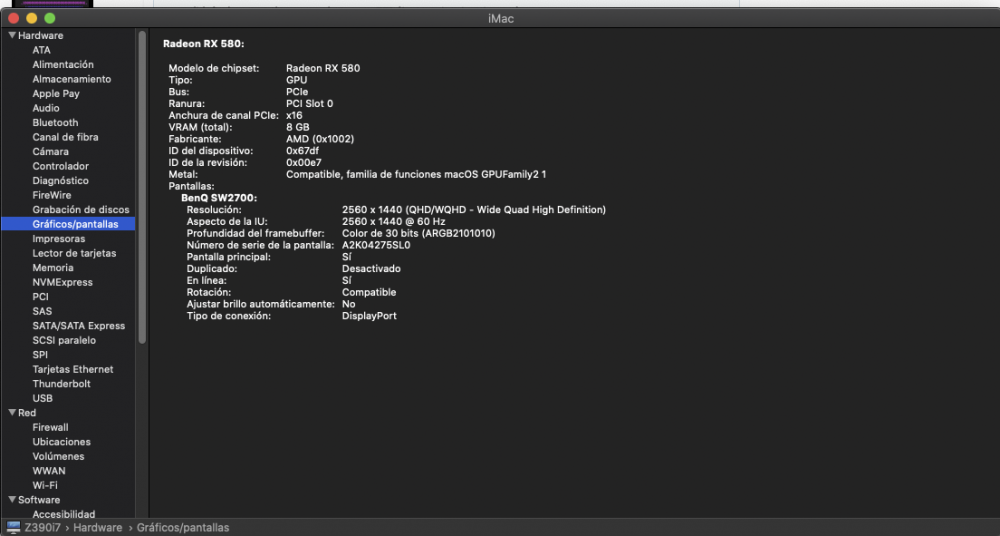Open the FireWire entry
1000x536 pixels.
coord(52,195)
